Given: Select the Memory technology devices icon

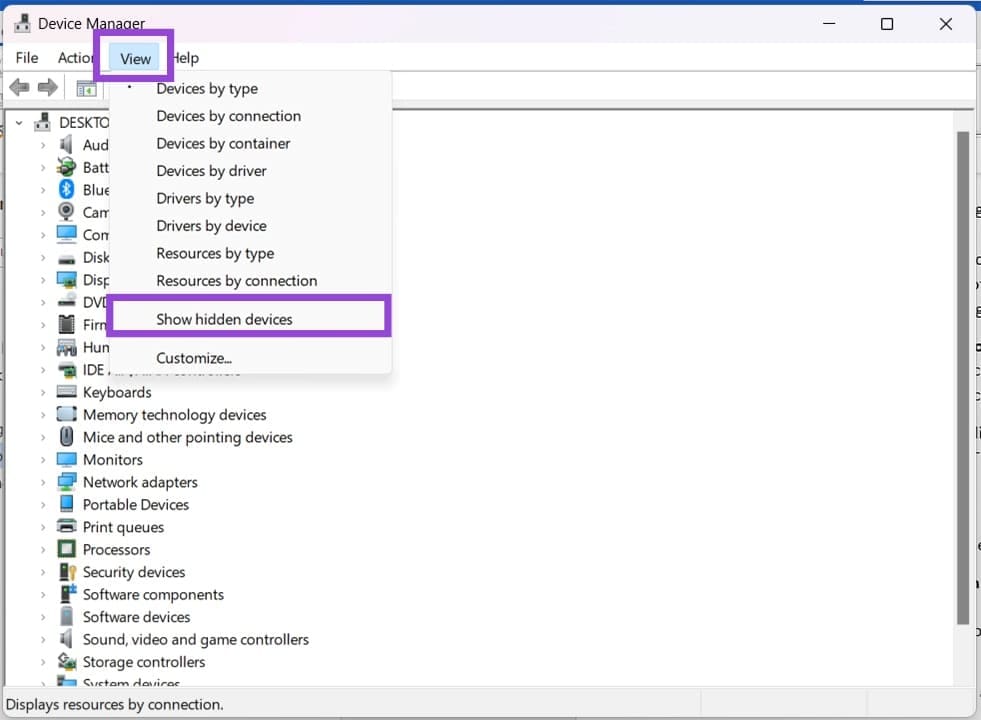Looking at the screenshot, I should click(67, 414).
